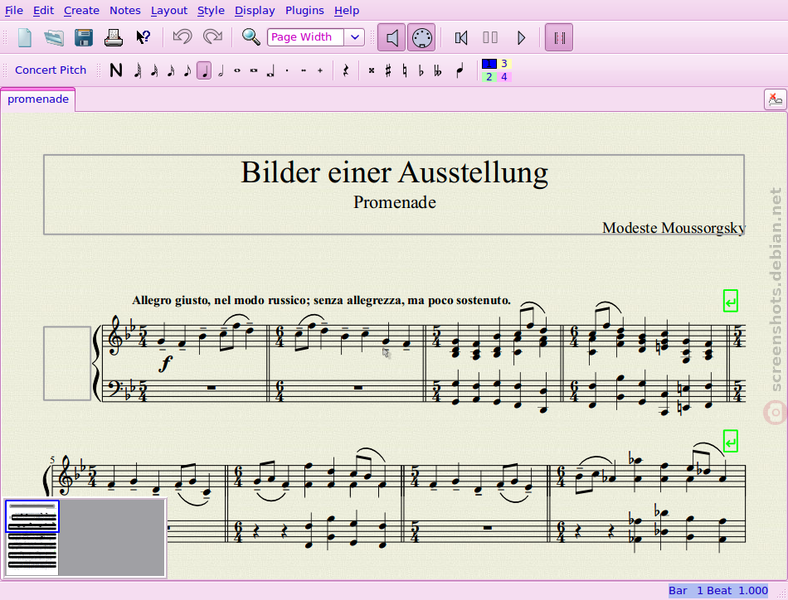Select the half note duration
This screenshot has width=788, height=600.
coord(221,70)
